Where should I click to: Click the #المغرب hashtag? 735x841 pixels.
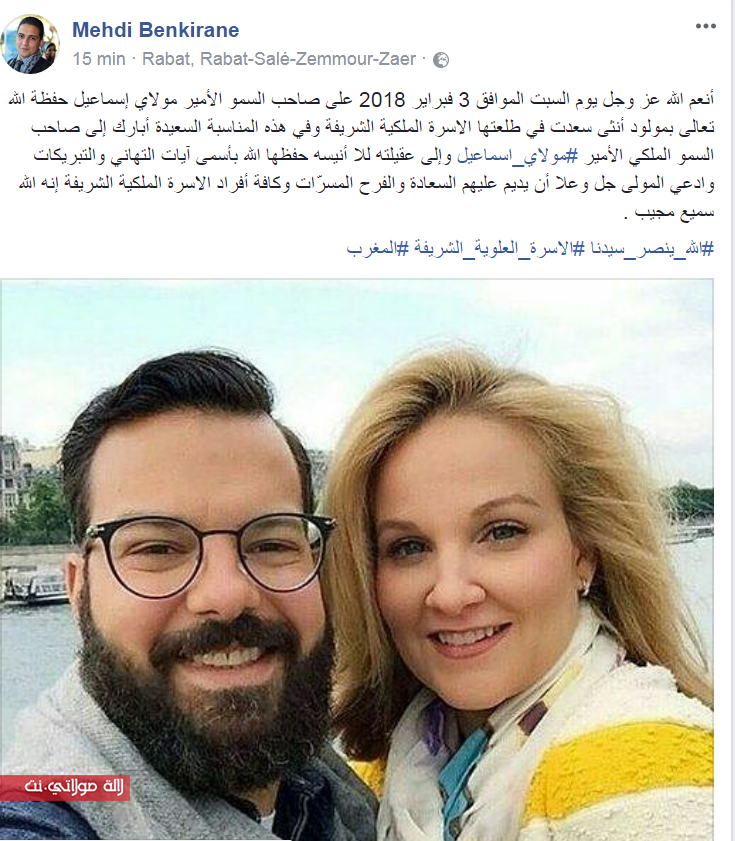click(x=377, y=248)
